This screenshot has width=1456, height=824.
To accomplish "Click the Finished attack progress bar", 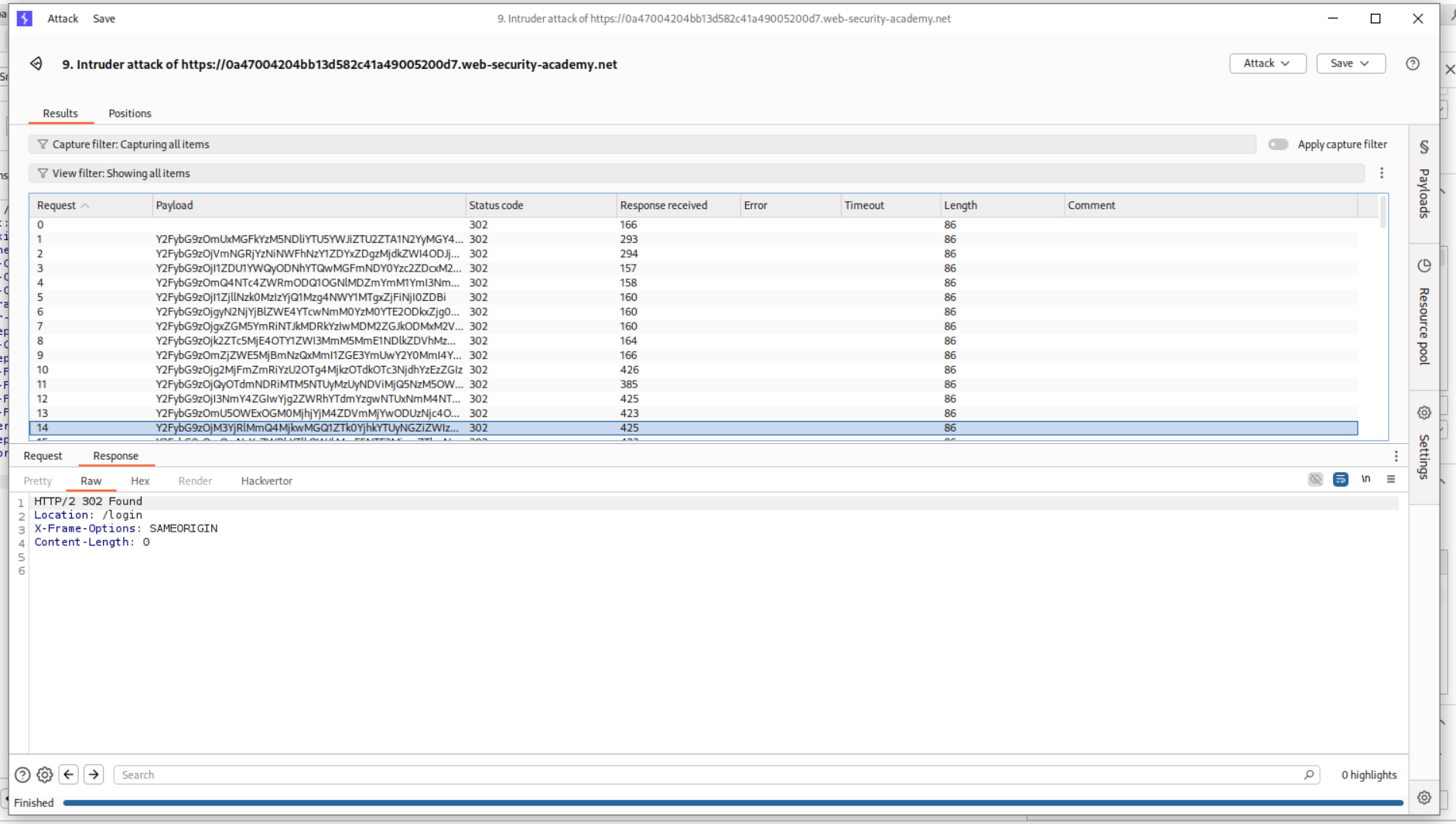I will click(733, 803).
